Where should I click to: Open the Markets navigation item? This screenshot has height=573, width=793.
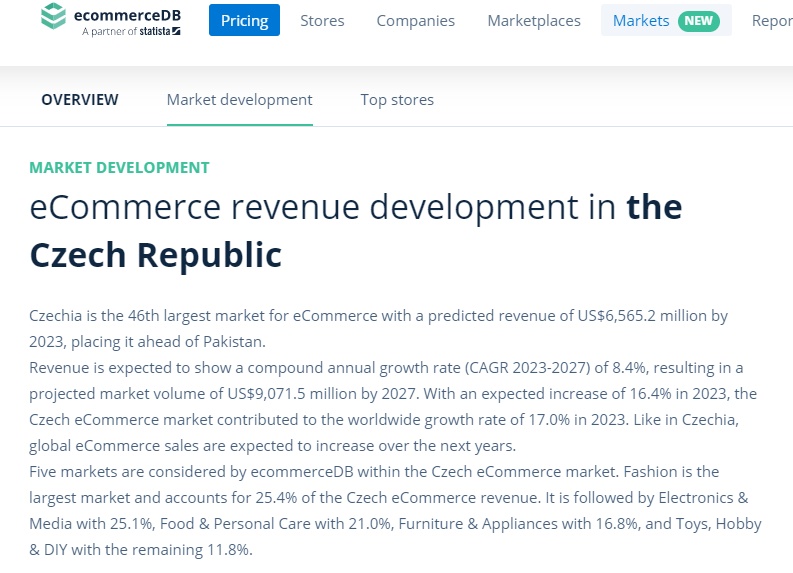click(x=641, y=20)
